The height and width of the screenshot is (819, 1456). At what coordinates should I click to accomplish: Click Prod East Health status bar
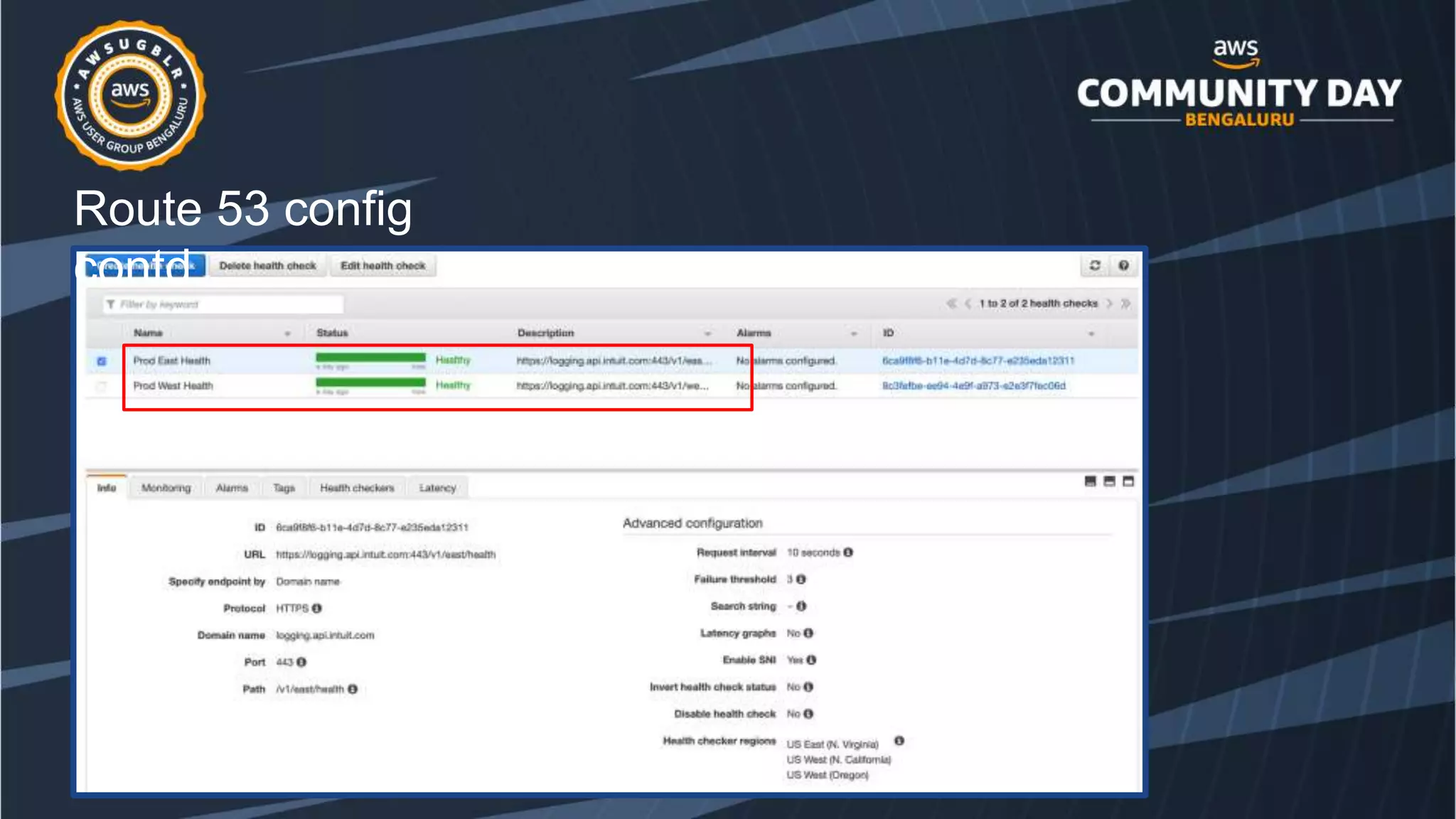pyautogui.click(x=370, y=358)
